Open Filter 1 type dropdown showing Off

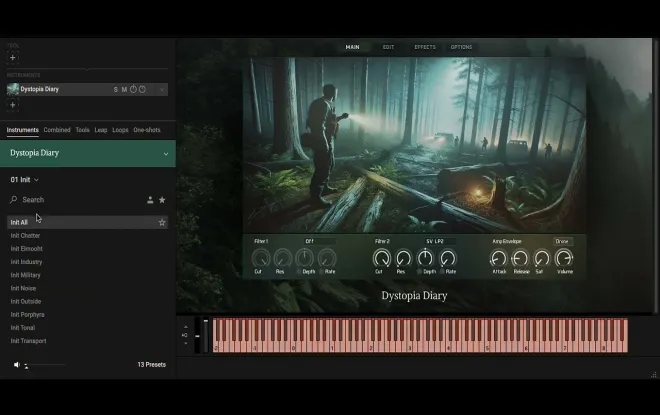320,241
